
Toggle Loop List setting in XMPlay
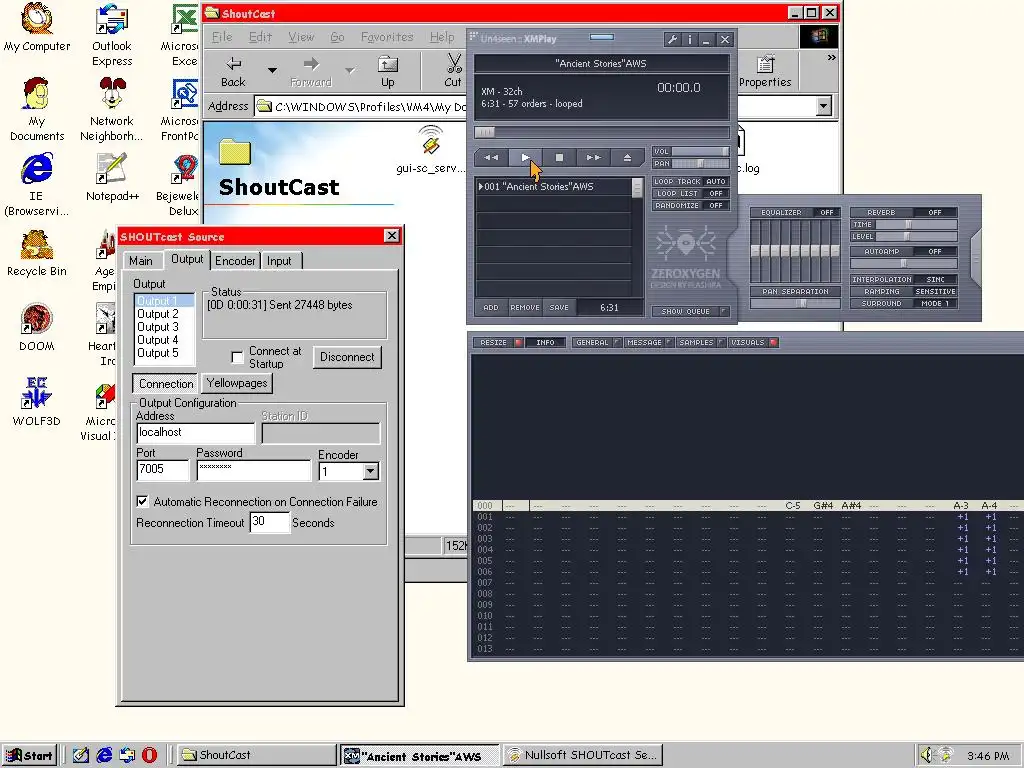coord(690,193)
